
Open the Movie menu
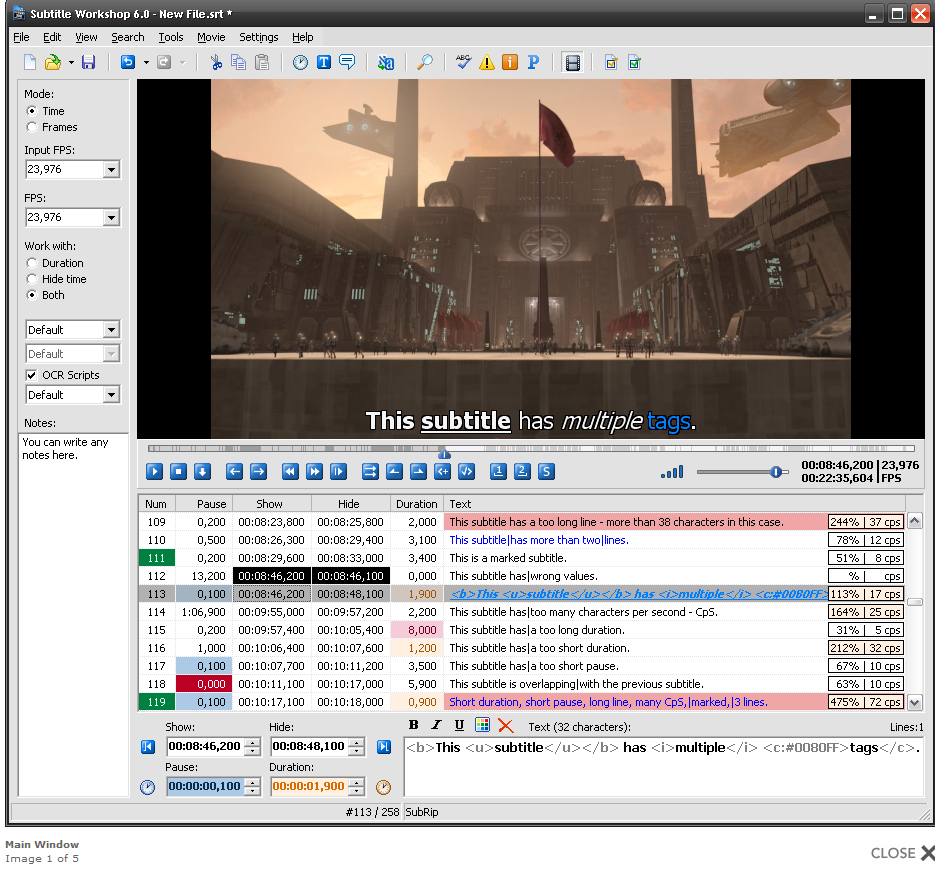coord(211,37)
